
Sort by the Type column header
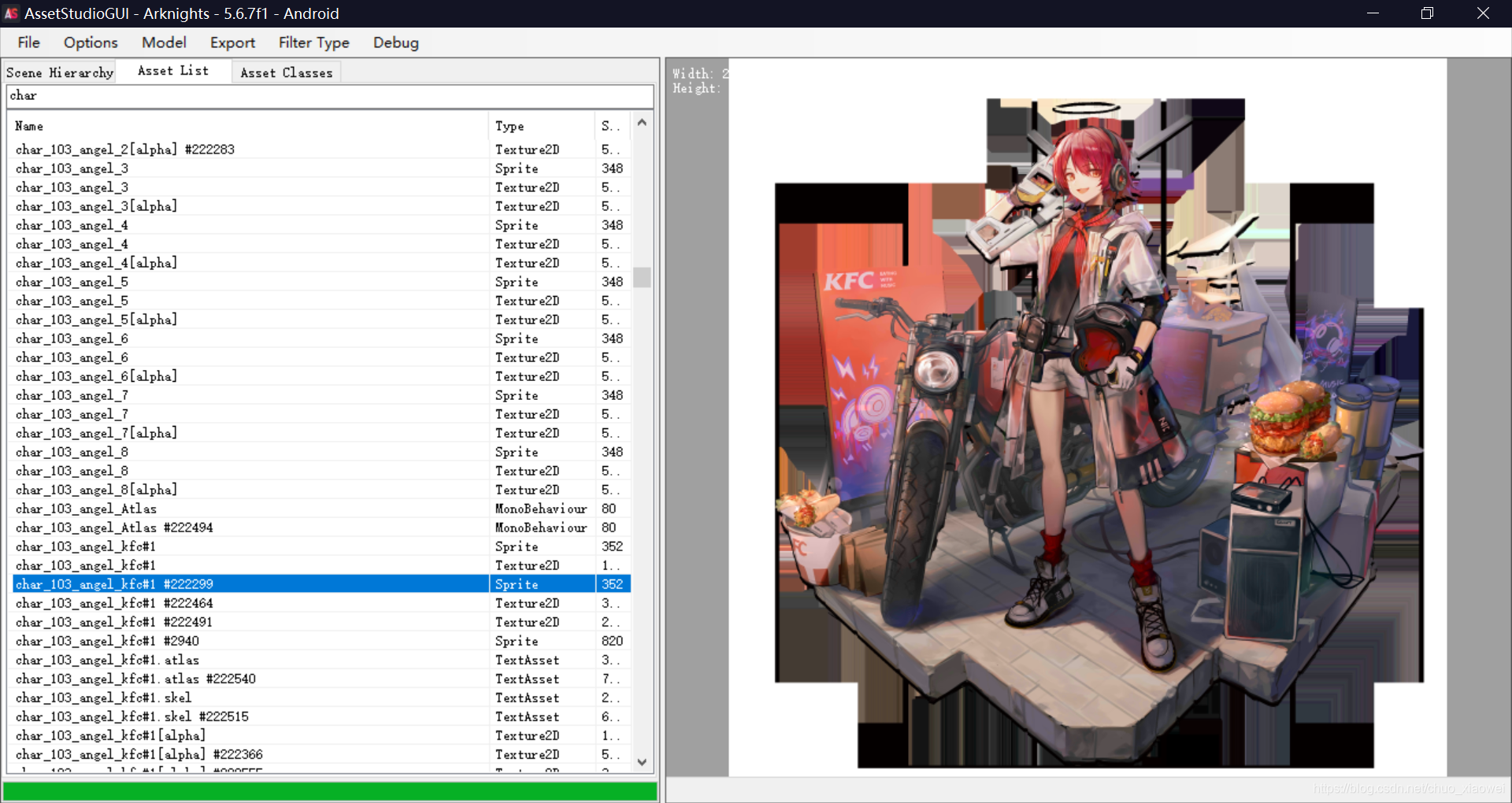coord(541,126)
